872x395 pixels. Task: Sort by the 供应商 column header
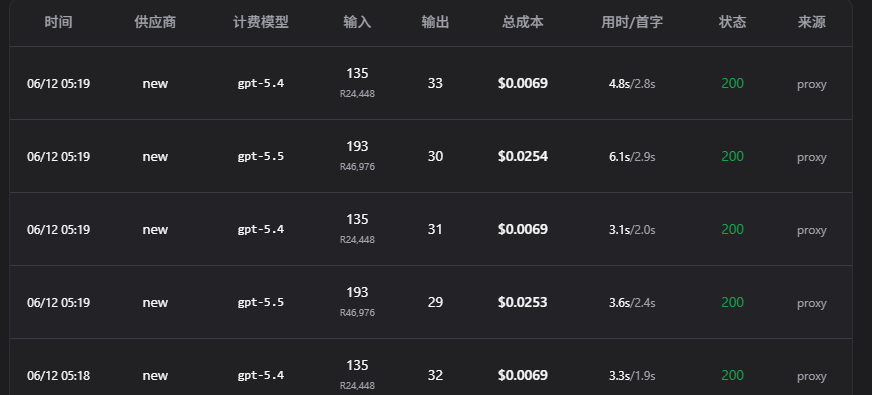click(x=155, y=22)
